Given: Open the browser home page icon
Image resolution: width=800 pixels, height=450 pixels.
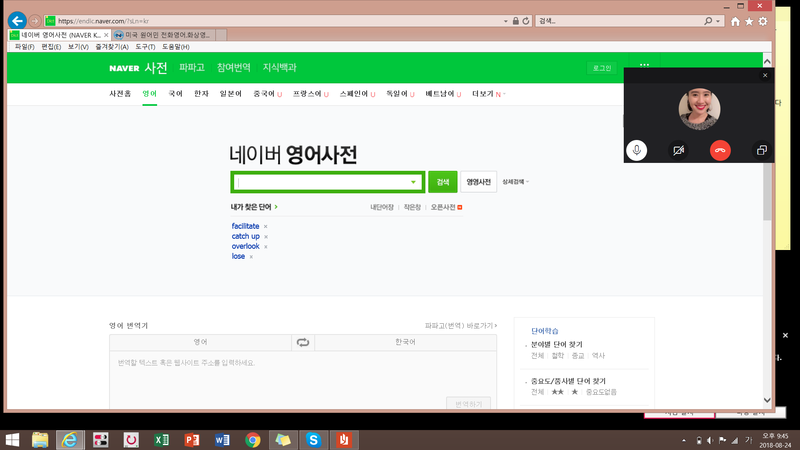Looking at the screenshot, I should [735, 21].
